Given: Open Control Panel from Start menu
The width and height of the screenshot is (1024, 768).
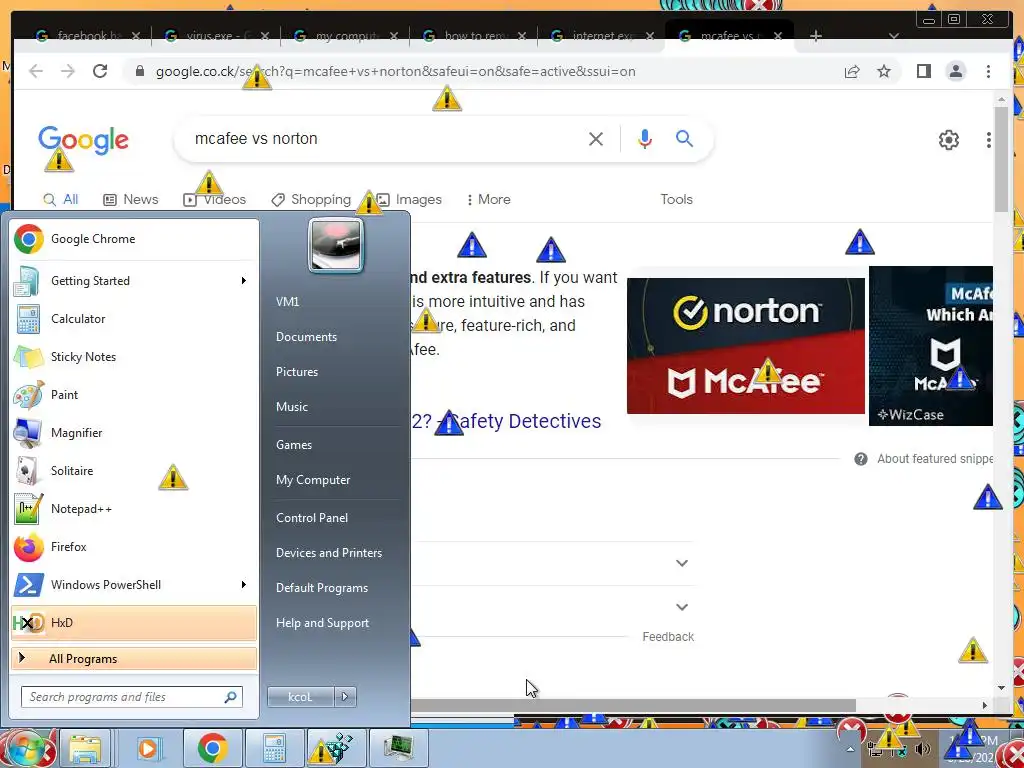Looking at the screenshot, I should pyautogui.click(x=312, y=518).
